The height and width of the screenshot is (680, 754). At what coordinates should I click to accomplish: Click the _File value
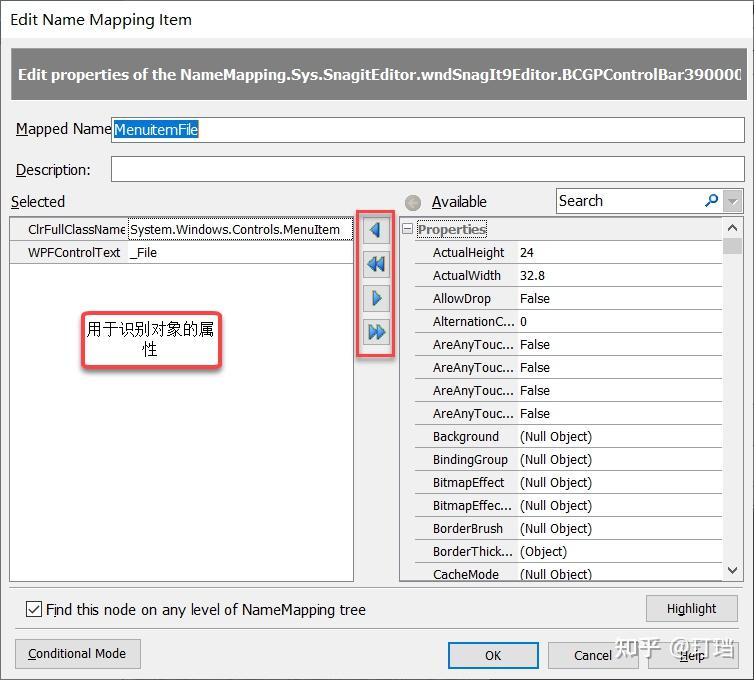143,252
